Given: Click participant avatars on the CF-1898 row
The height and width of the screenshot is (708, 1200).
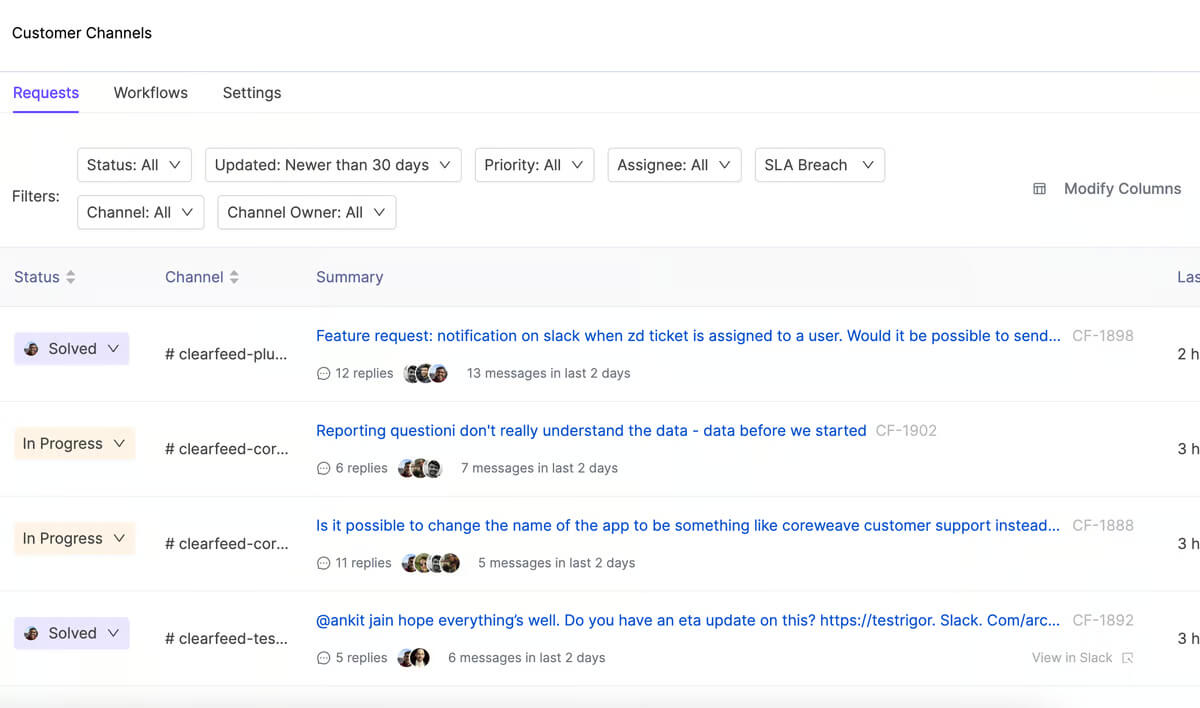Looking at the screenshot, I should coord(426,373).
